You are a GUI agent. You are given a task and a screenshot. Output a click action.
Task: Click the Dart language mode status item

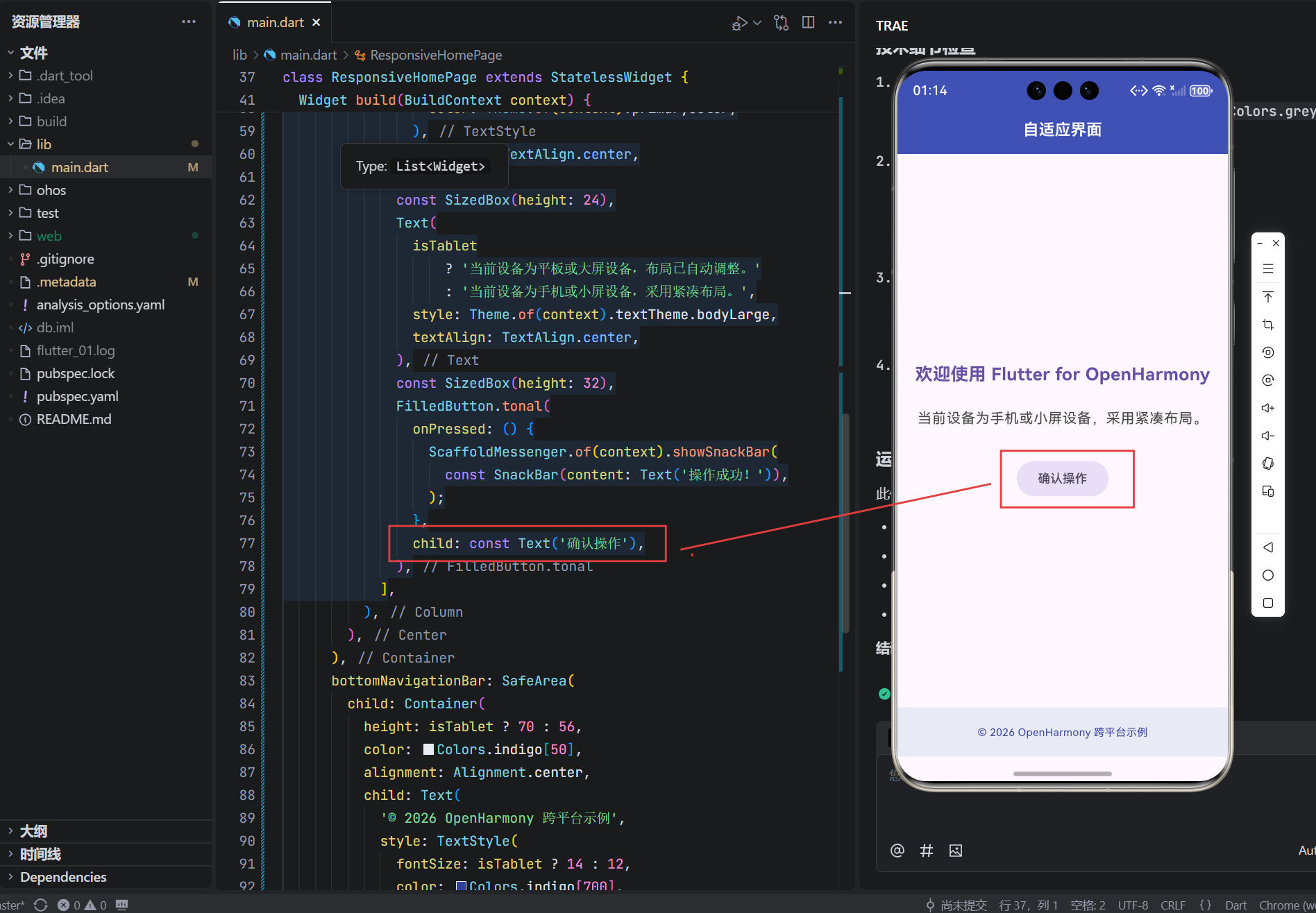[x=1235, y=905]
